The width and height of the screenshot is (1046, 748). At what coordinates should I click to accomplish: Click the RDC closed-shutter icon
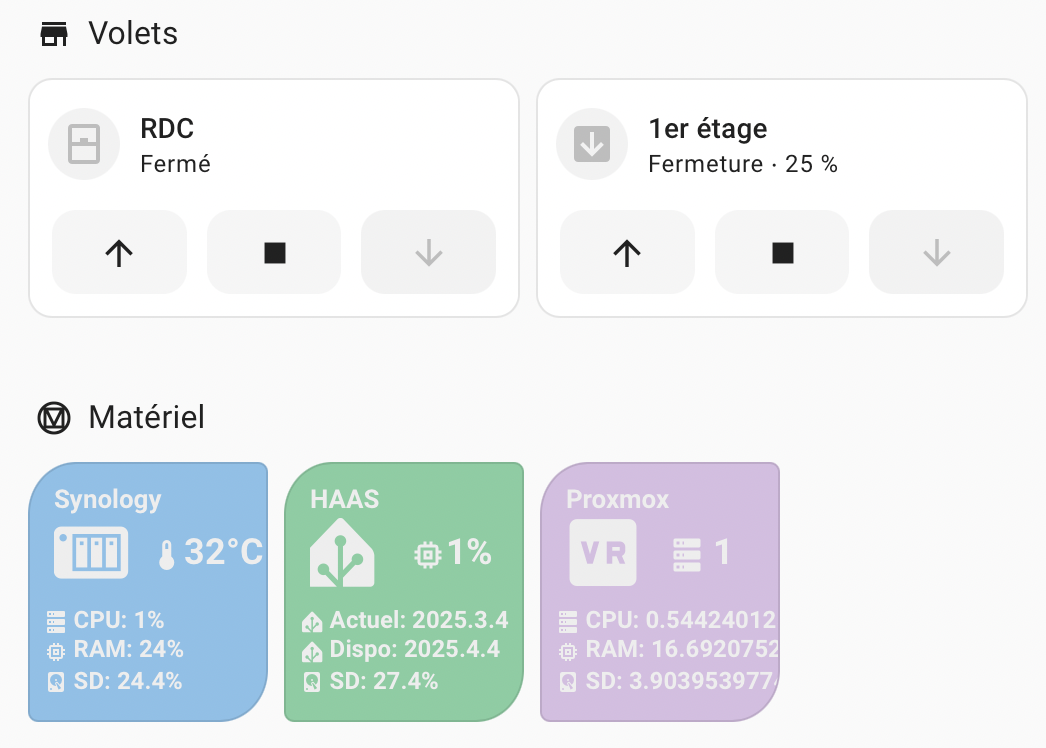point(84,144)
